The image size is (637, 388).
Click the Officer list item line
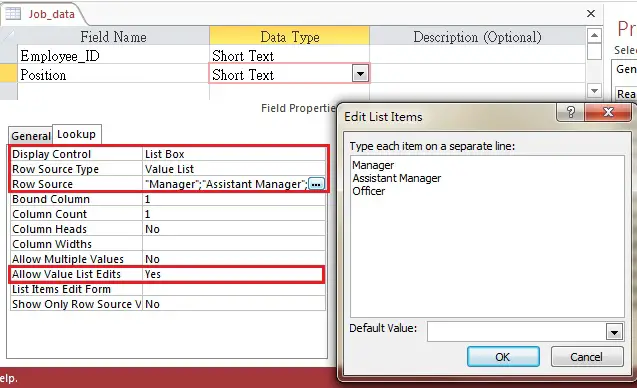(x=368, y=191)
